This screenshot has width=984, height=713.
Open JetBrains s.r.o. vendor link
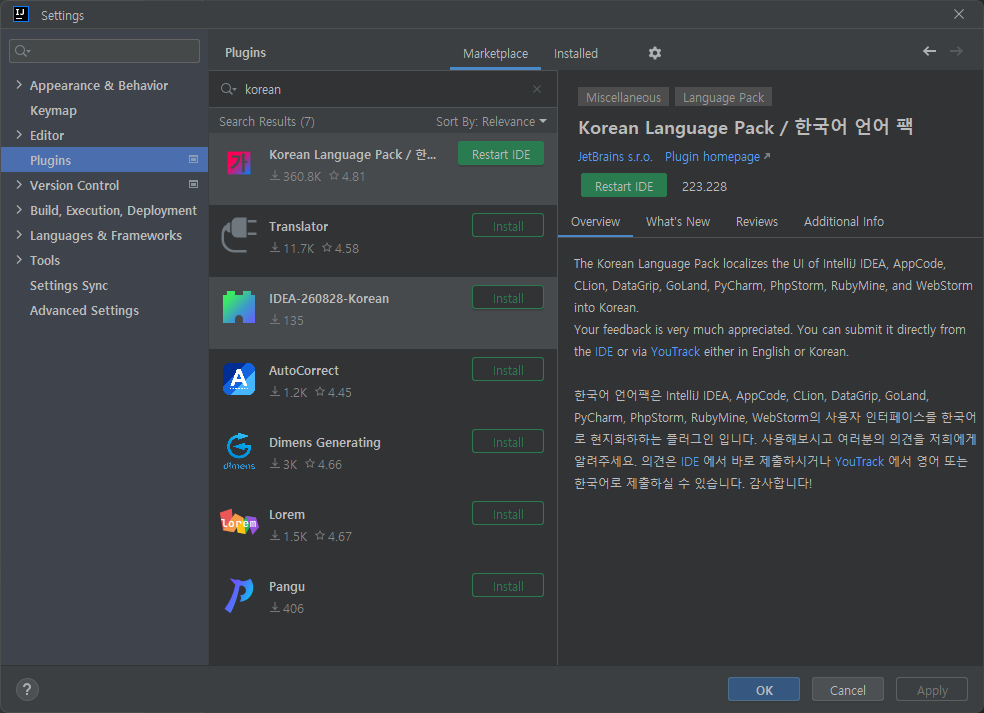615,156
